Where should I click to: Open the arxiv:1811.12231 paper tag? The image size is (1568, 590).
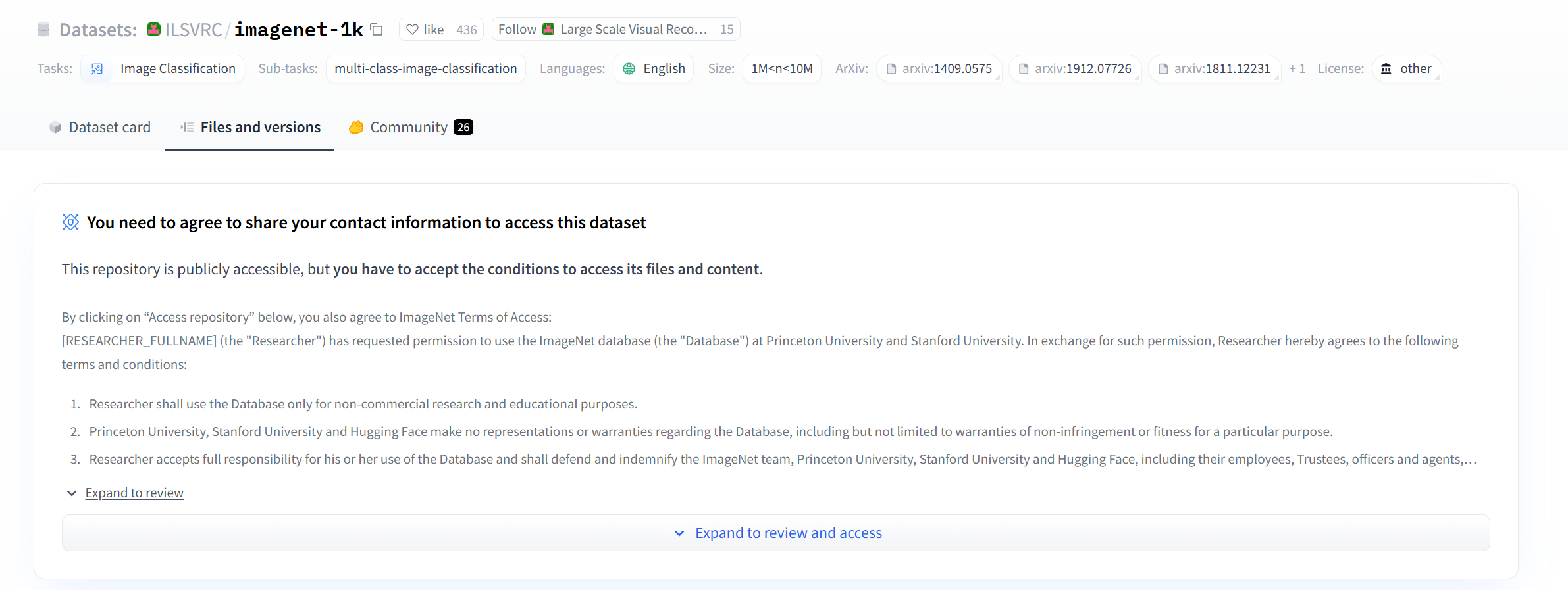(x=1215, y=69)
